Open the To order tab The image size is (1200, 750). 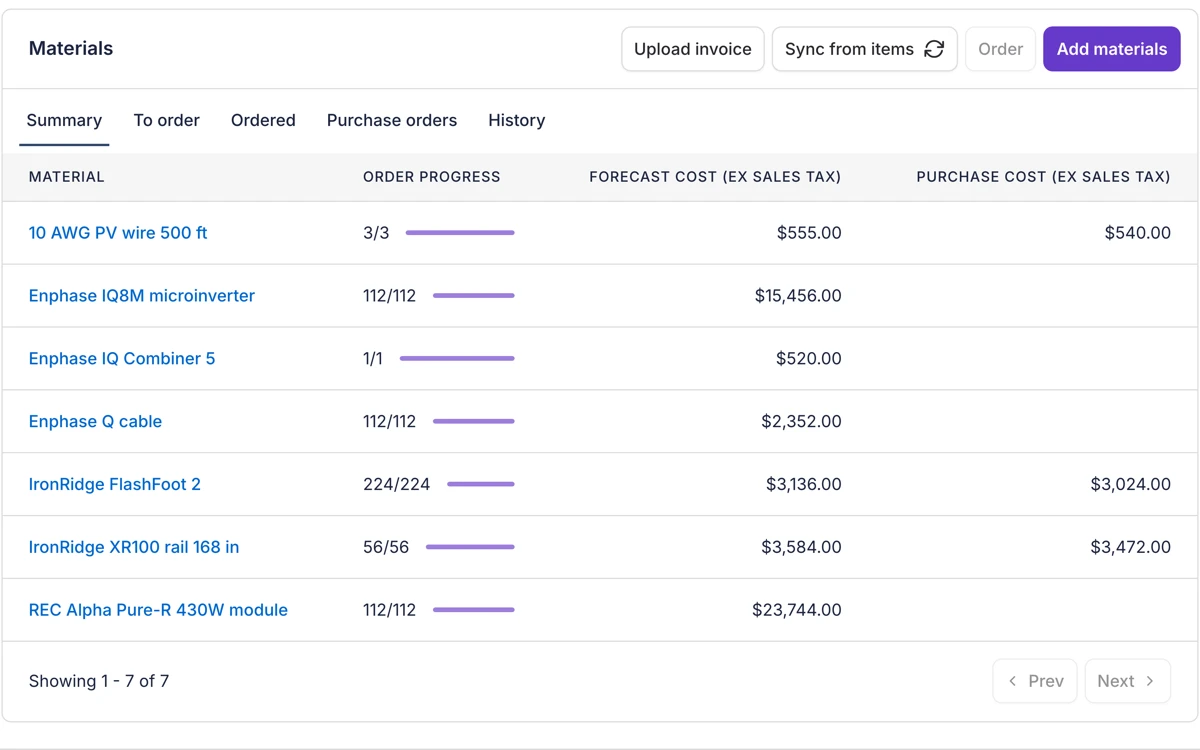(x=167, y=120)
